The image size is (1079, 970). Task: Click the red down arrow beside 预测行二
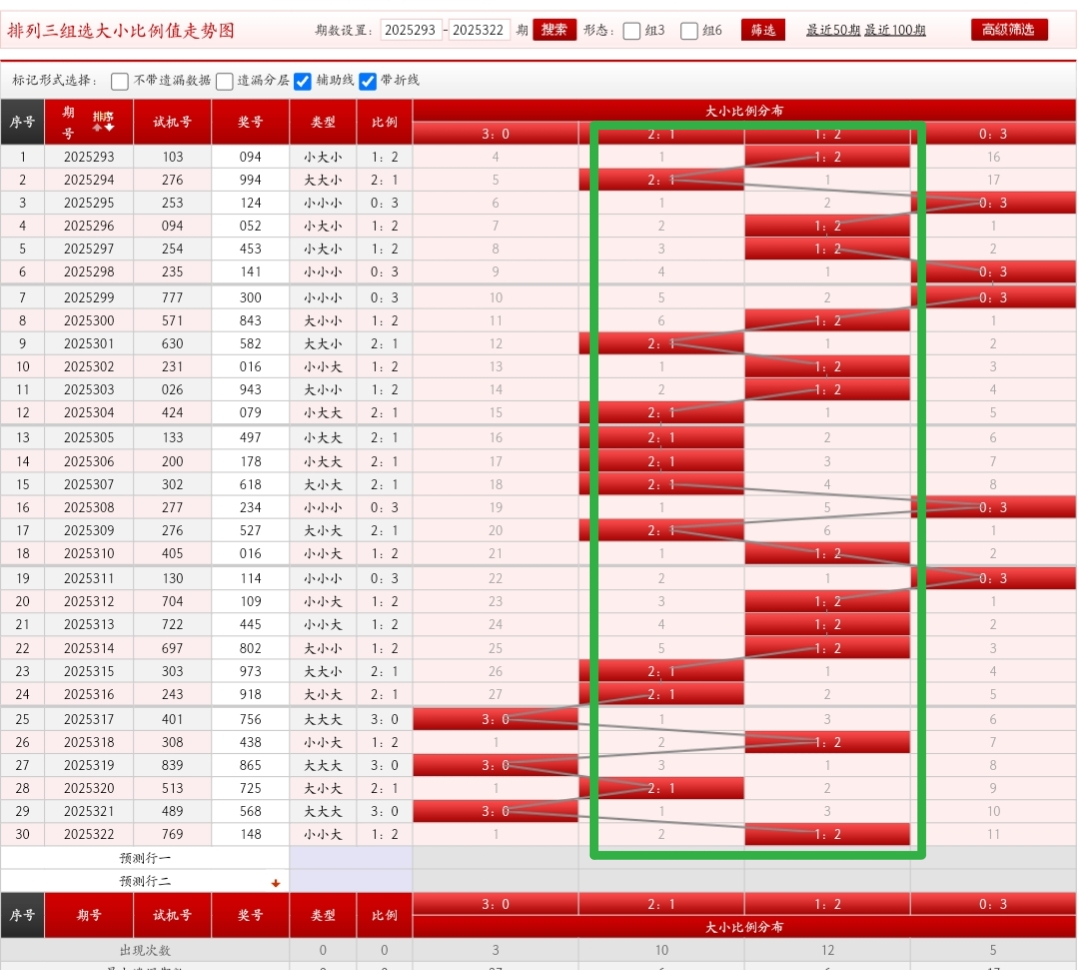click(x=275, y=883)
